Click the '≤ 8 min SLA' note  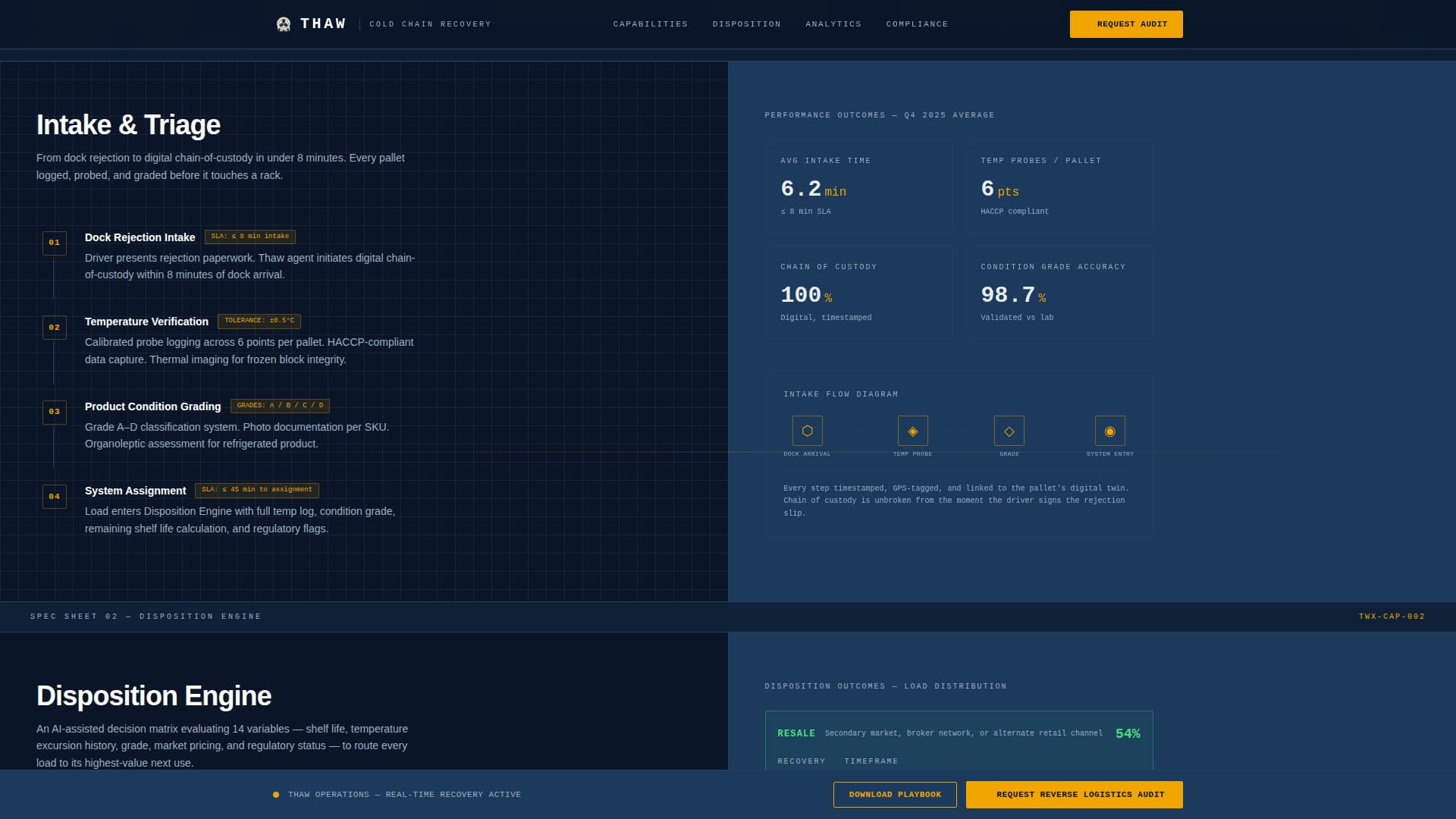(x=805, y=212)
